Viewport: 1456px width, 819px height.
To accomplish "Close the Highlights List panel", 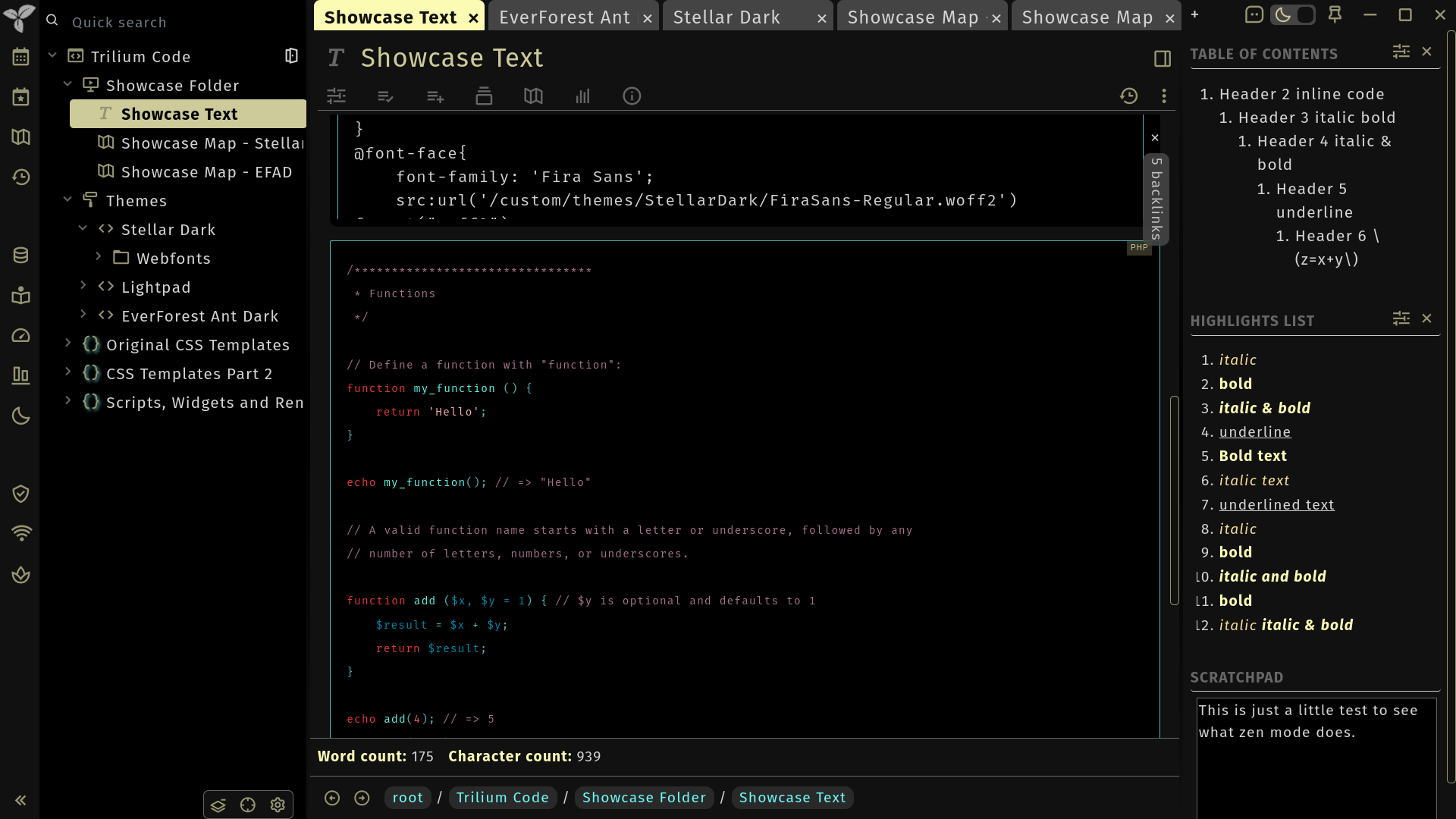I will pyautogui.click(x=1426, y=318).
